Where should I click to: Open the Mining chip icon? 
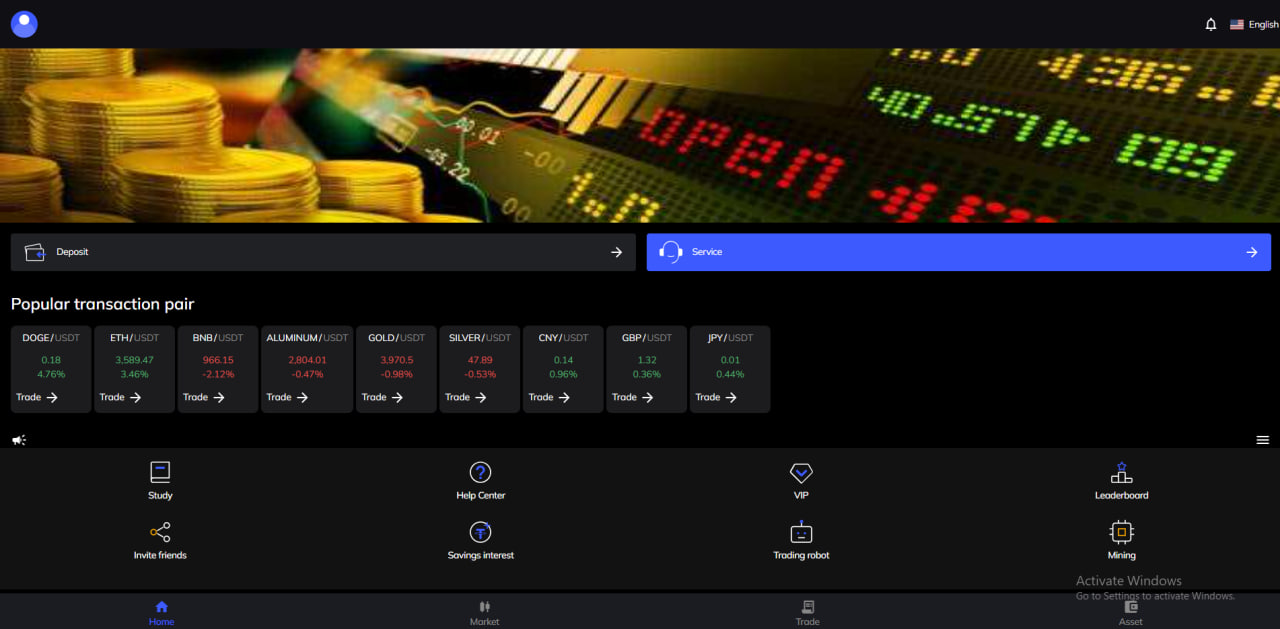(x=1121, y=533)
